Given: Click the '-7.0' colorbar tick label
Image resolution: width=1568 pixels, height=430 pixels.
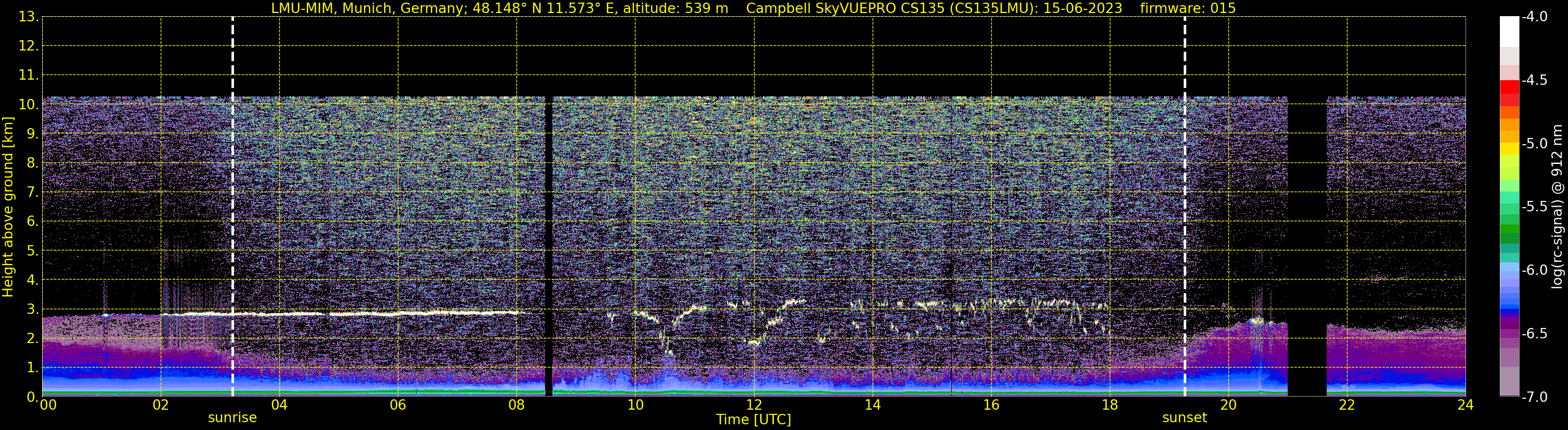Looking at the screenshot, I should (x=1534, y=397).
